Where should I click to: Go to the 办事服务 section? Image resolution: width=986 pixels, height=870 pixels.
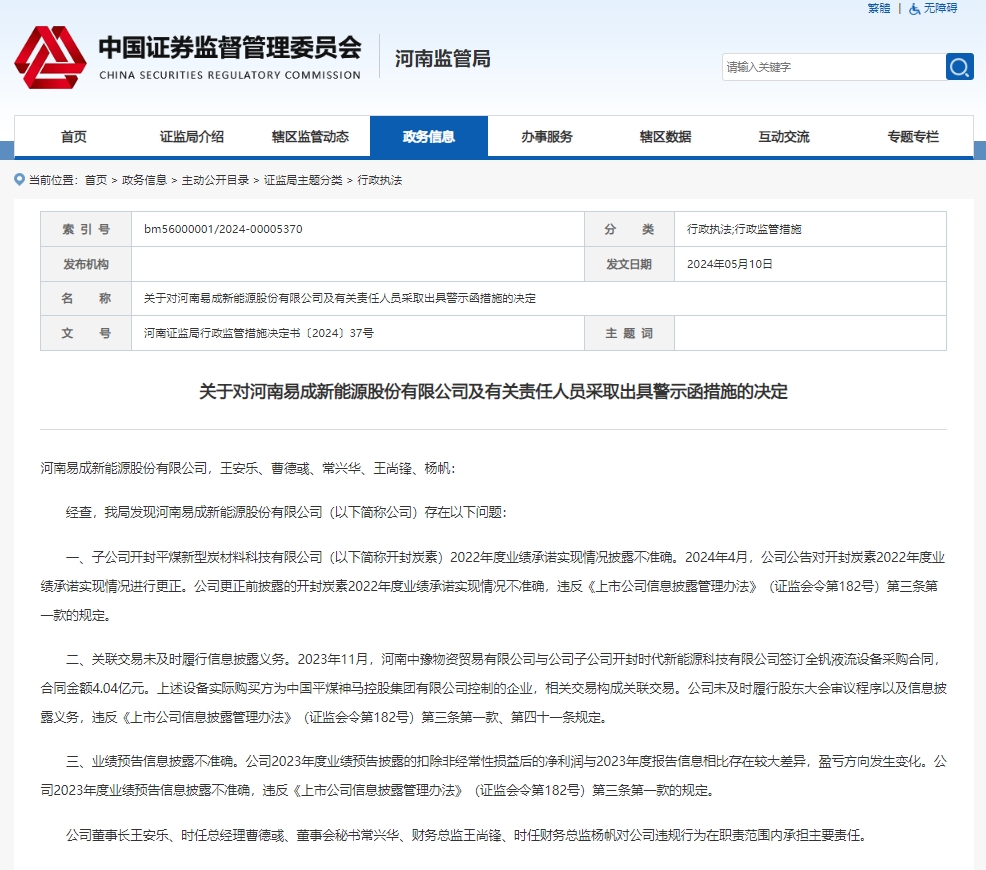tap(547, 137)
